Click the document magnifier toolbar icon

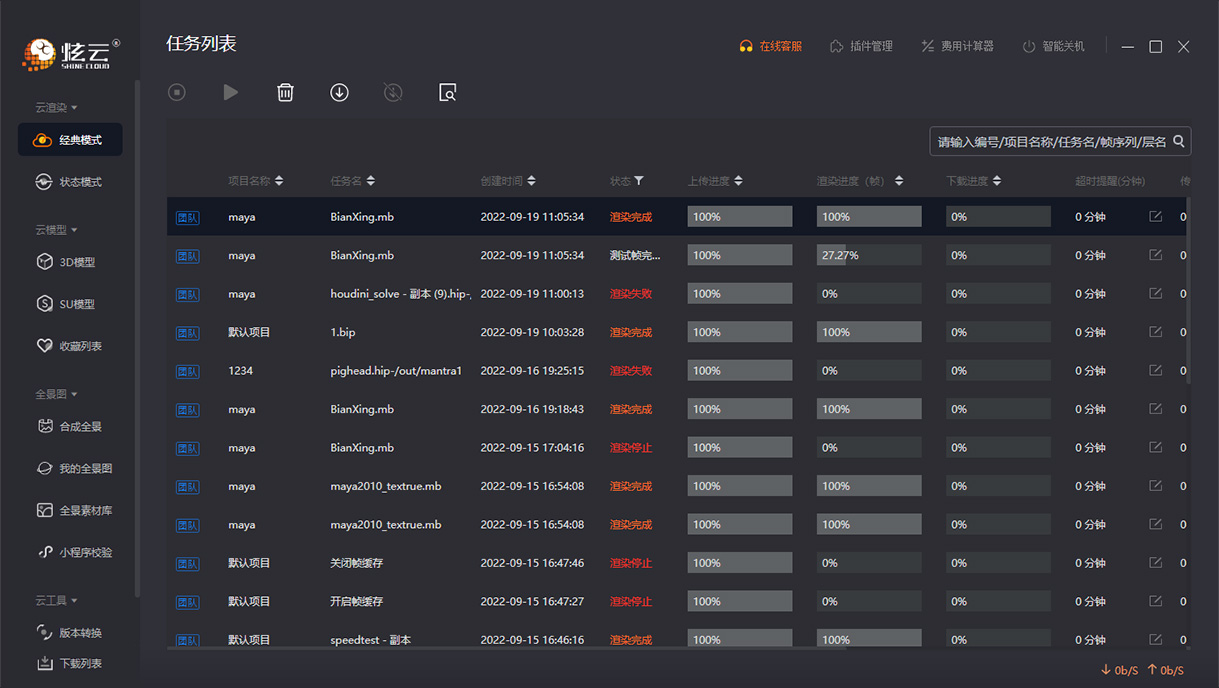[448, 93]
